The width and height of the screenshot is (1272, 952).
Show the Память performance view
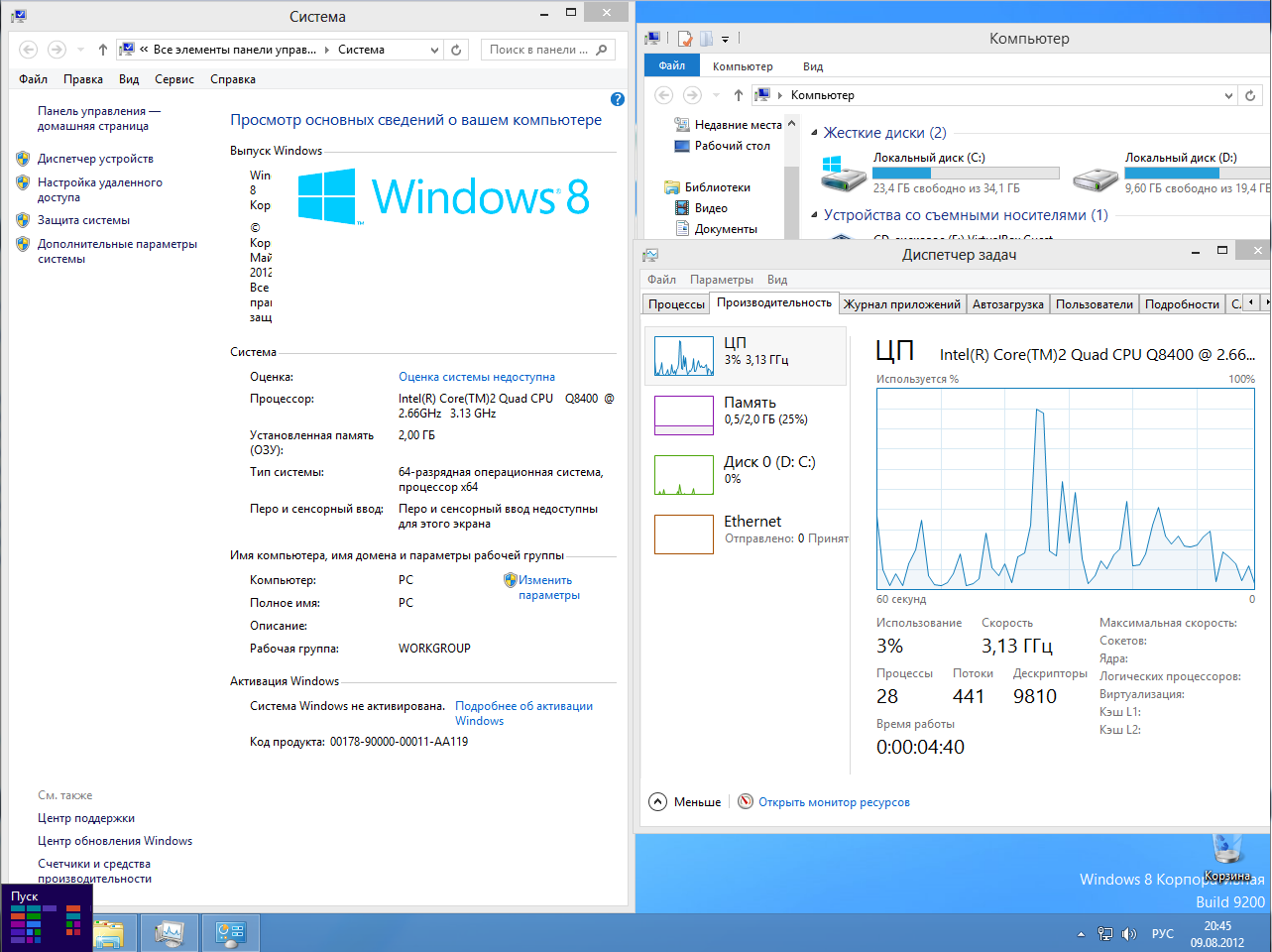746,416
